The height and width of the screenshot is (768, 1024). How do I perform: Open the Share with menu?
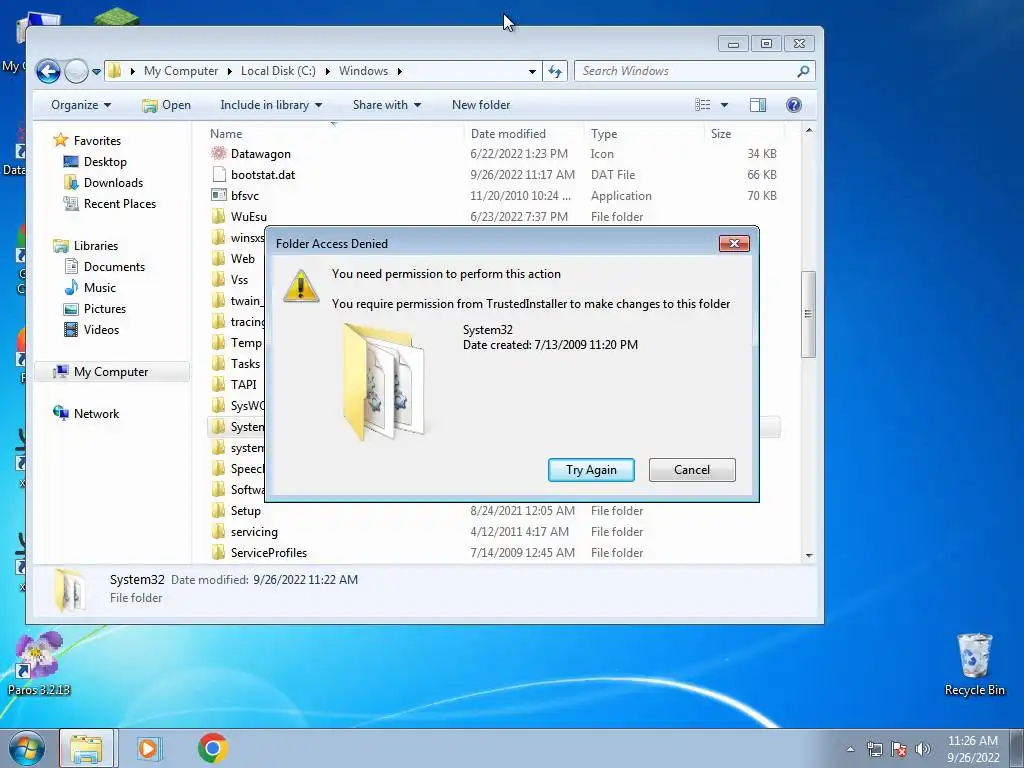coord(387,105)
